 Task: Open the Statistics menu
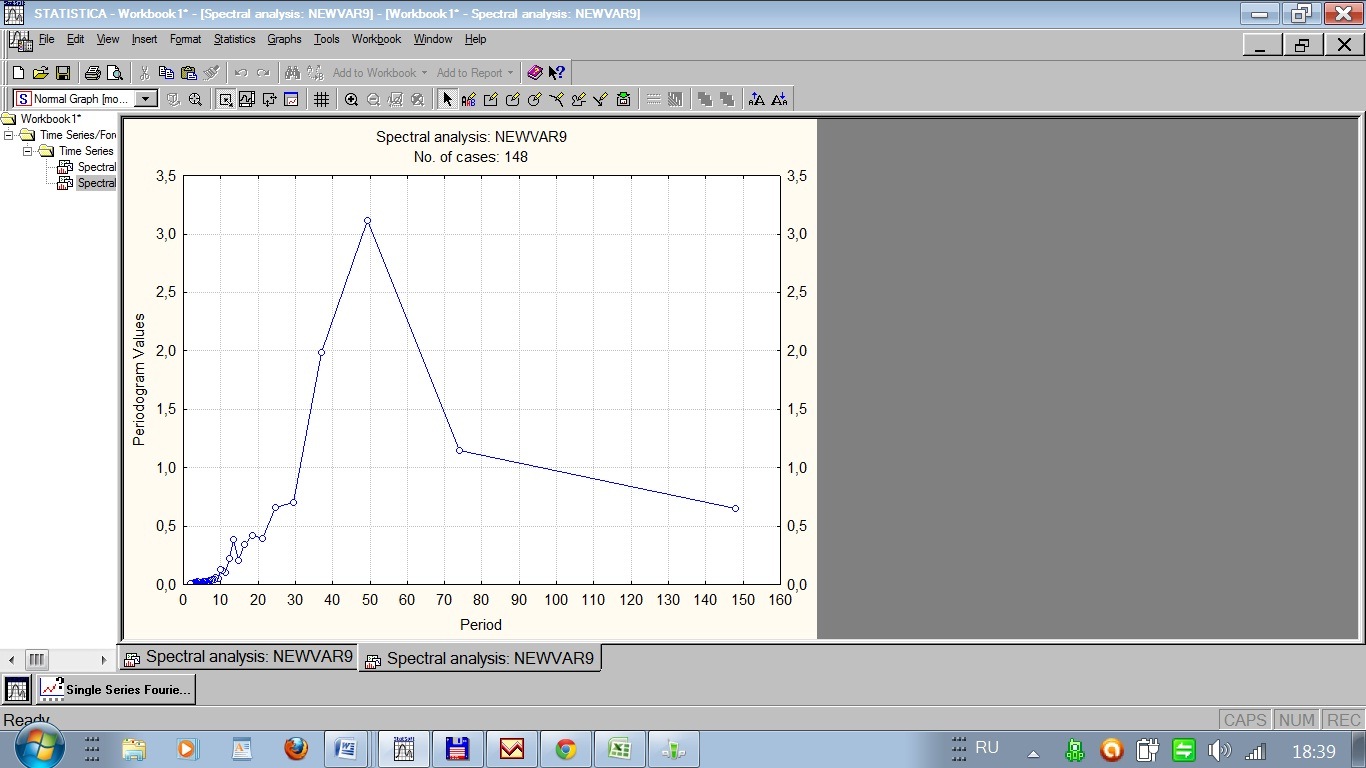(234, 39)
